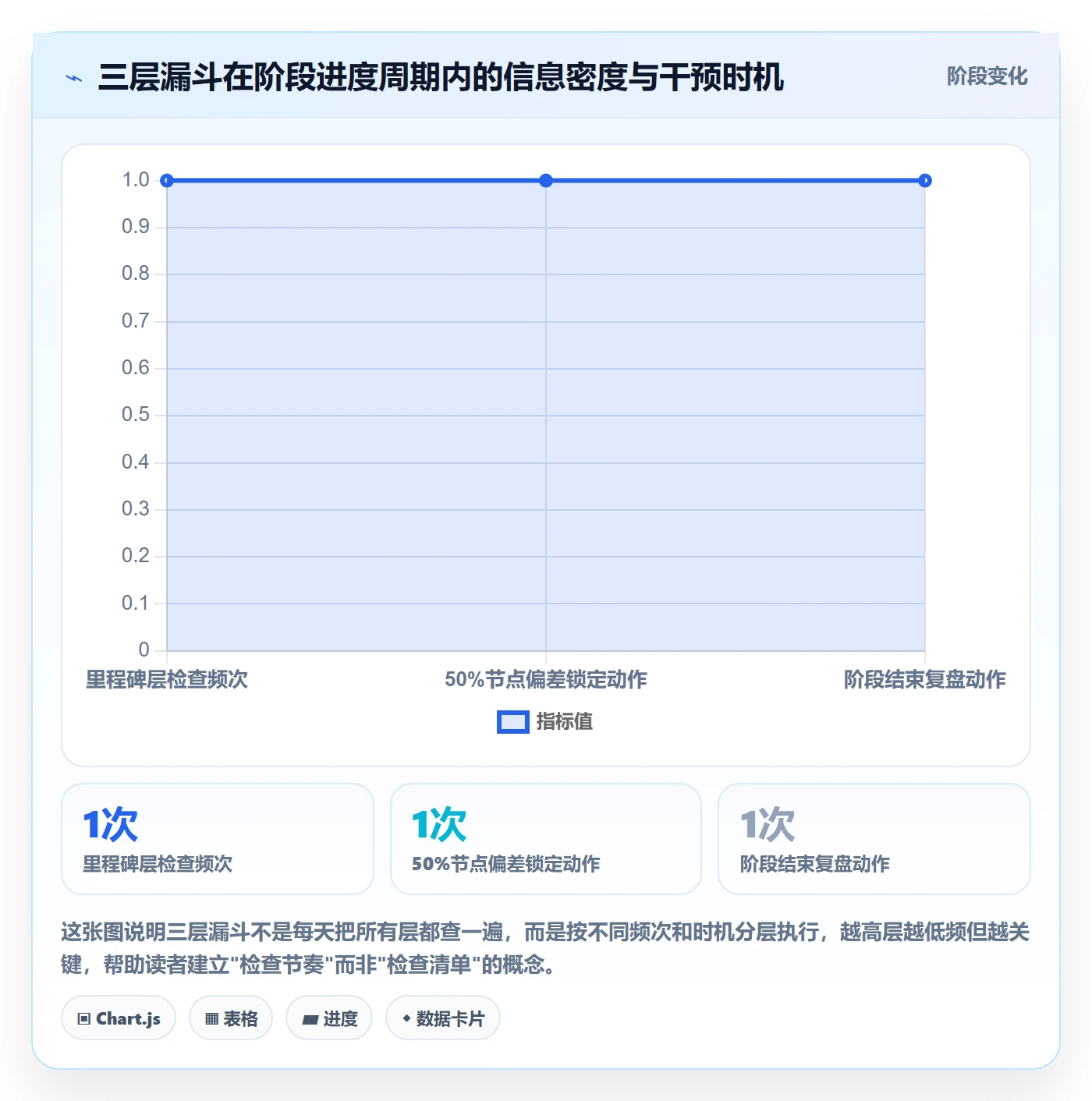
Task: Click the y-axis value 1.0
Action: (x=136, y=180)
